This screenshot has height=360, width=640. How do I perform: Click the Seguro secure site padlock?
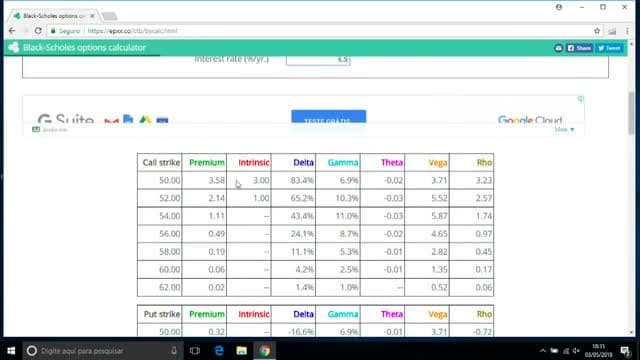click(x=53, y=31)
